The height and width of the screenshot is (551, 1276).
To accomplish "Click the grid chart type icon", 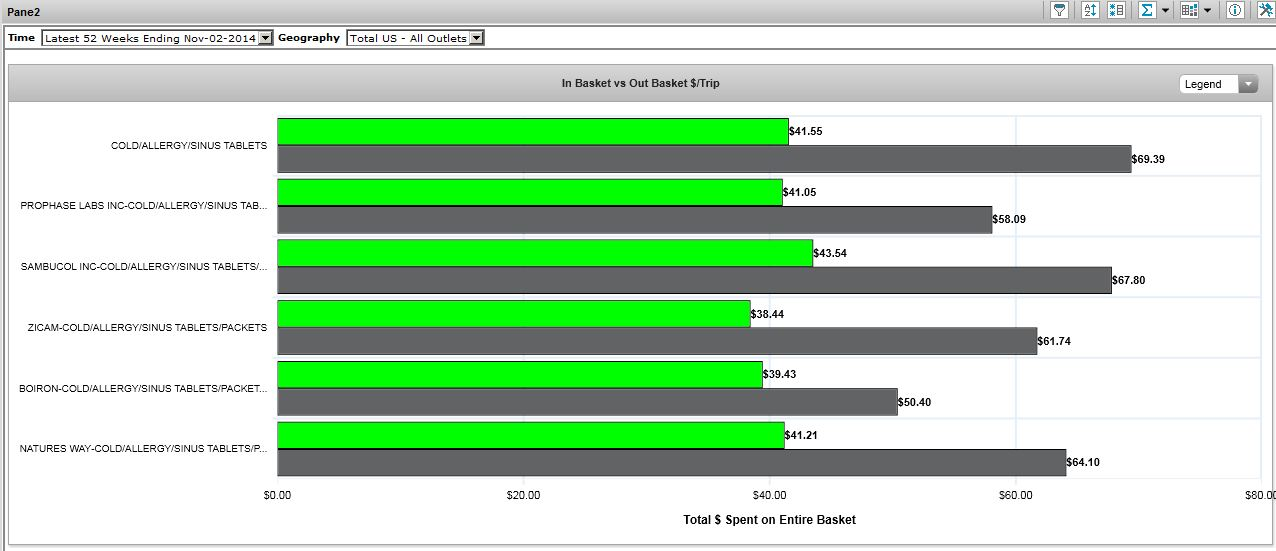I will pyautogui.click(x=1189, y=10).
